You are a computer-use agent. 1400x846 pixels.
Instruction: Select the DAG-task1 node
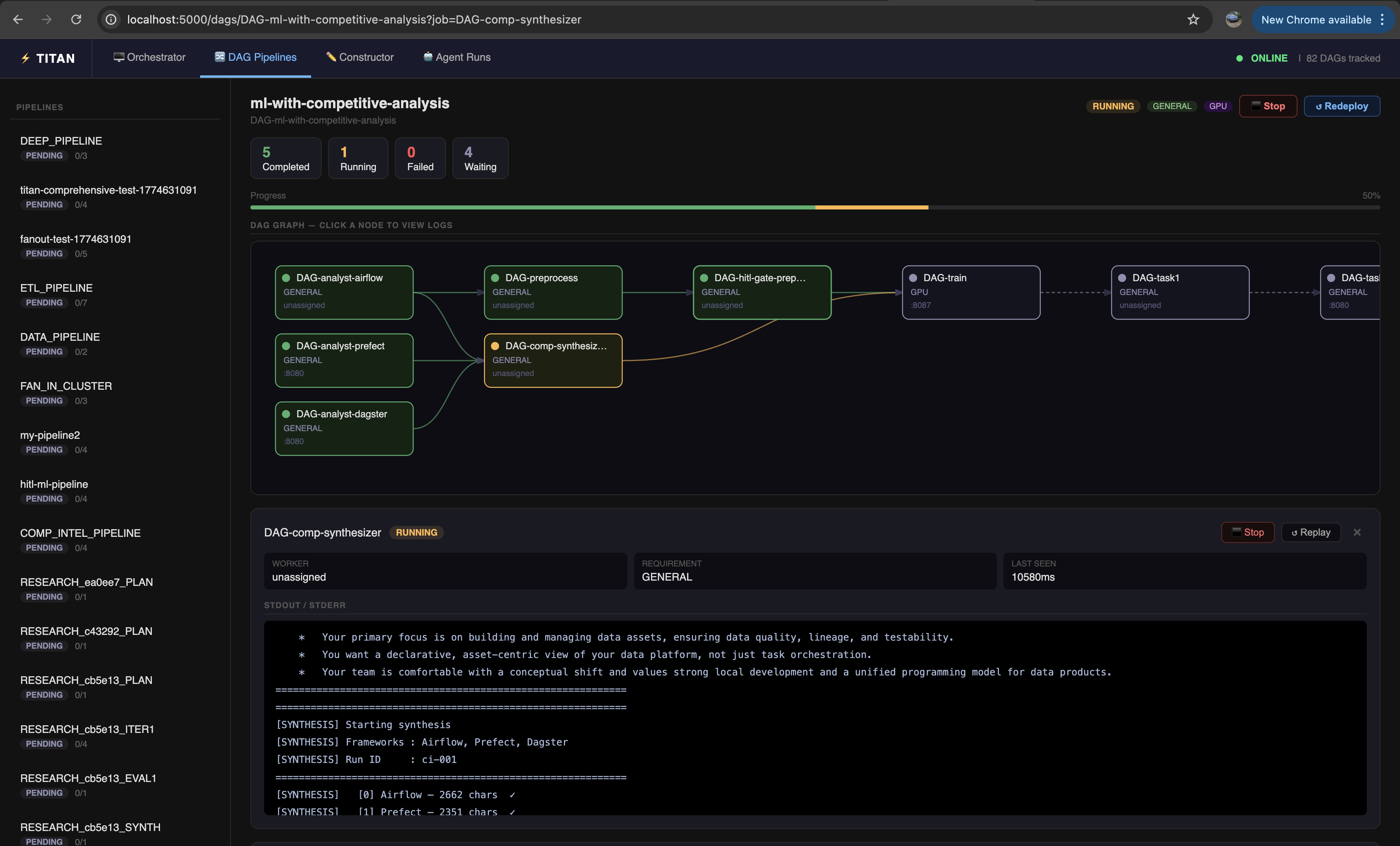click(1180, 292)
